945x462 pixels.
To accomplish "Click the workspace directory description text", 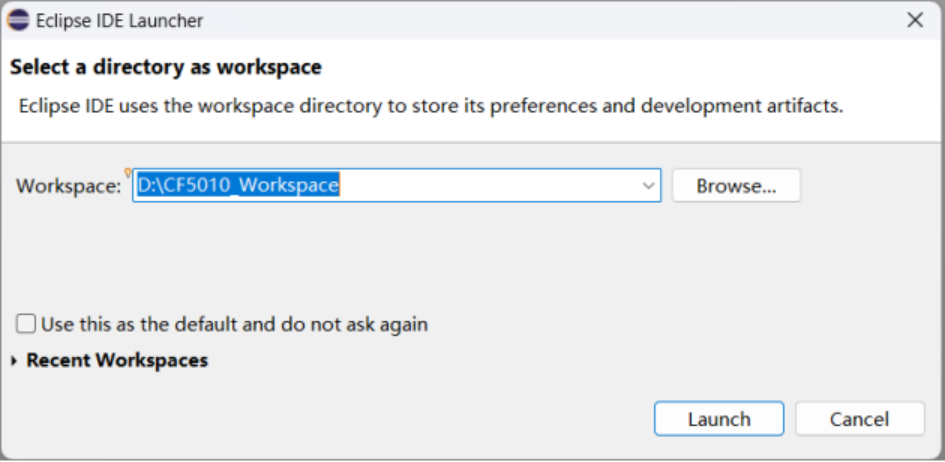I will pos(431,105).
